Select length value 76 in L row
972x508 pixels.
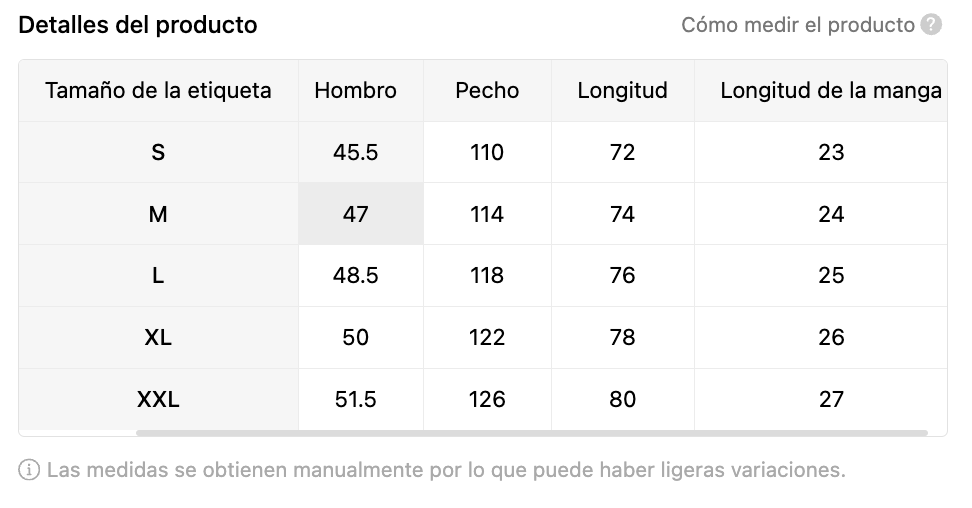point(622,275)
